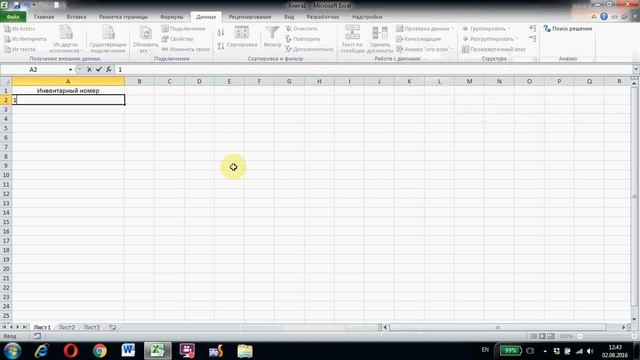The image size is (640, 360).
Task: Select row 10 header
Action: pyautogui.click(x=6, y=175)
